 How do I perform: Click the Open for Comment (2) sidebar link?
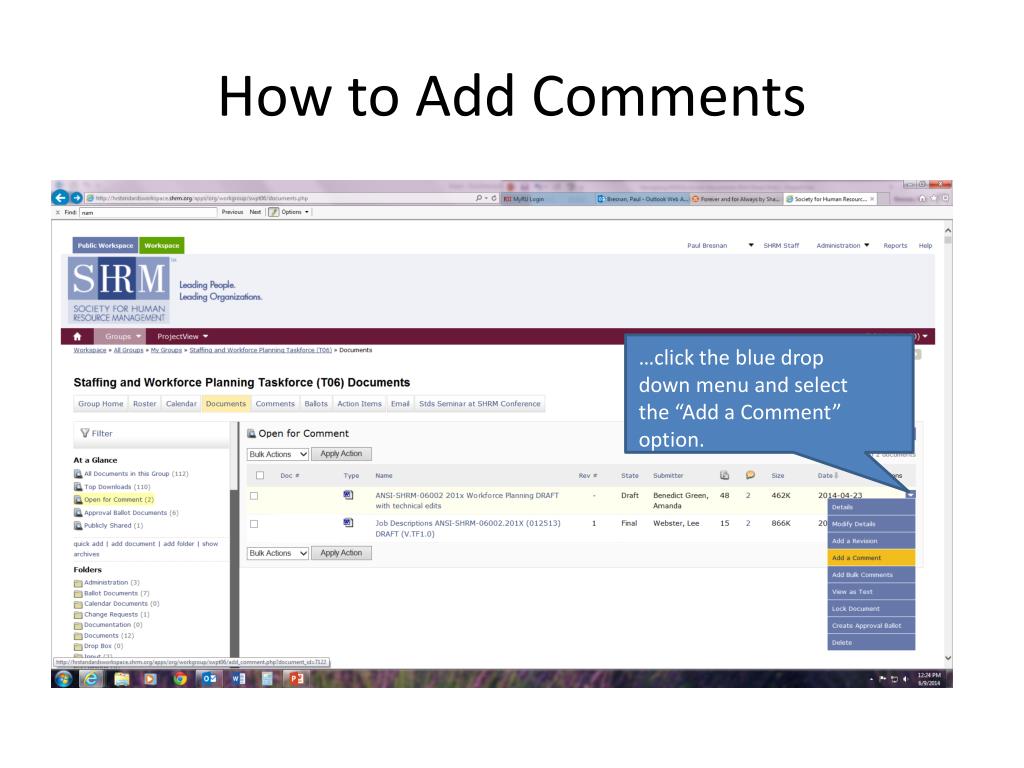pos(119,500)
